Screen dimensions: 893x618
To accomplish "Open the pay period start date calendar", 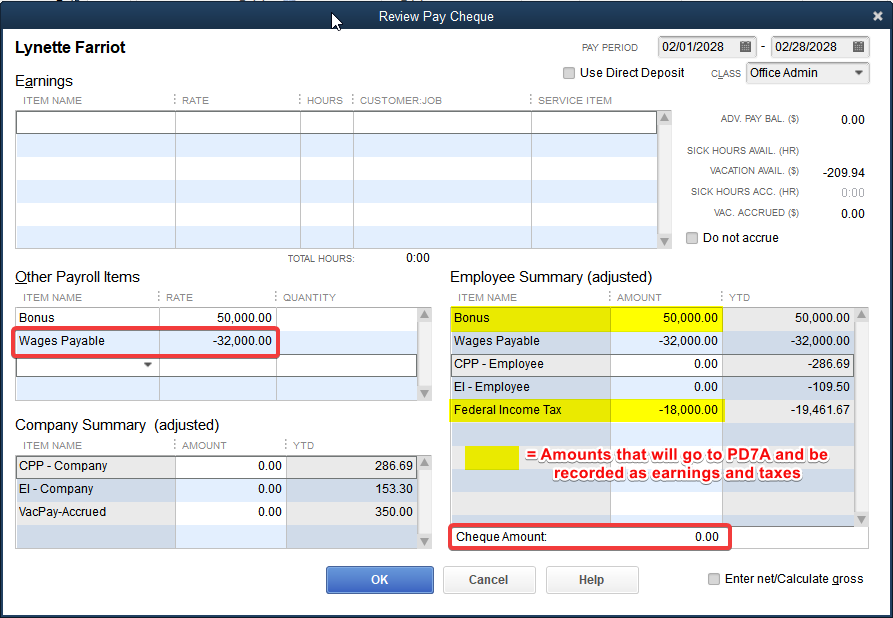I will click(x=745, y=47).
